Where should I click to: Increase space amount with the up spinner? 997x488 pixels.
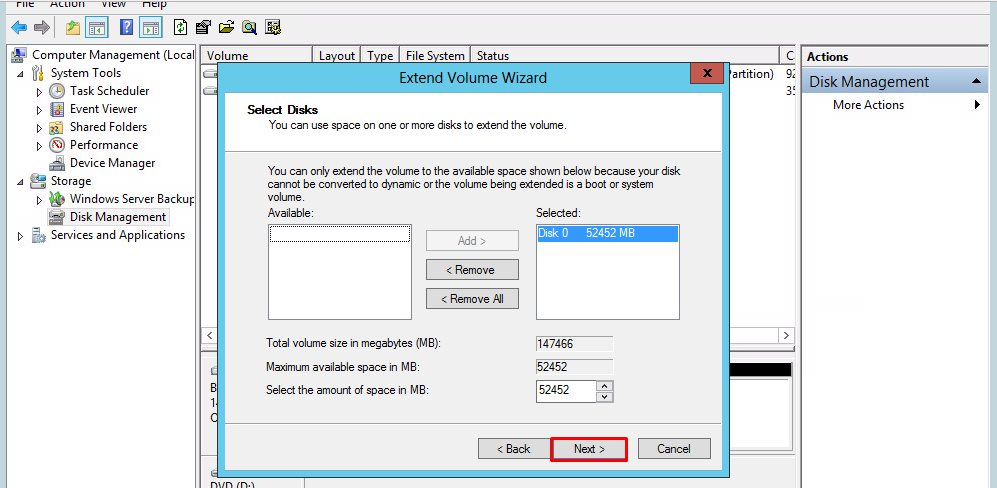tap(604, 385)
